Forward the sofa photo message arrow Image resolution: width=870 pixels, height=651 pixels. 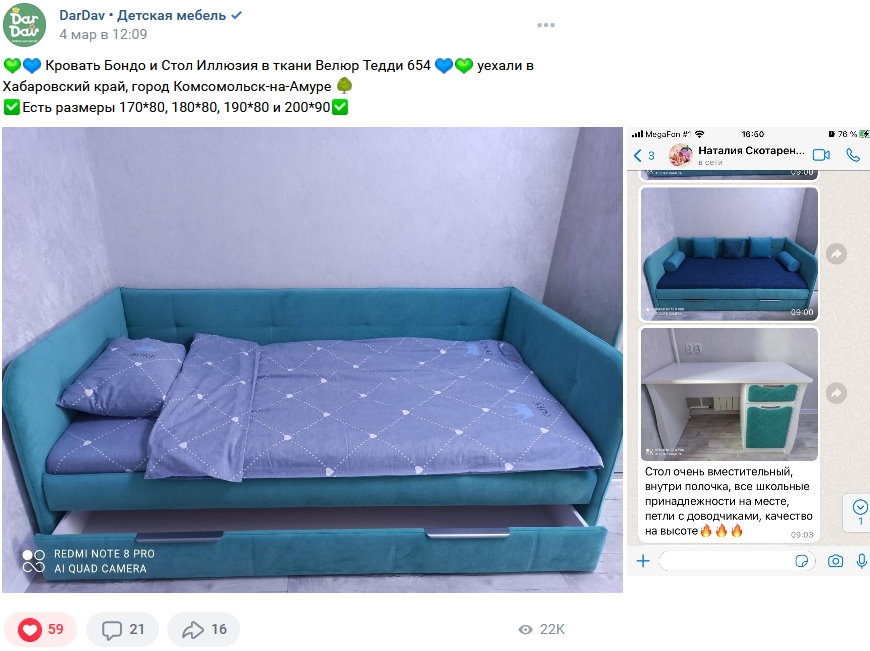836,254
